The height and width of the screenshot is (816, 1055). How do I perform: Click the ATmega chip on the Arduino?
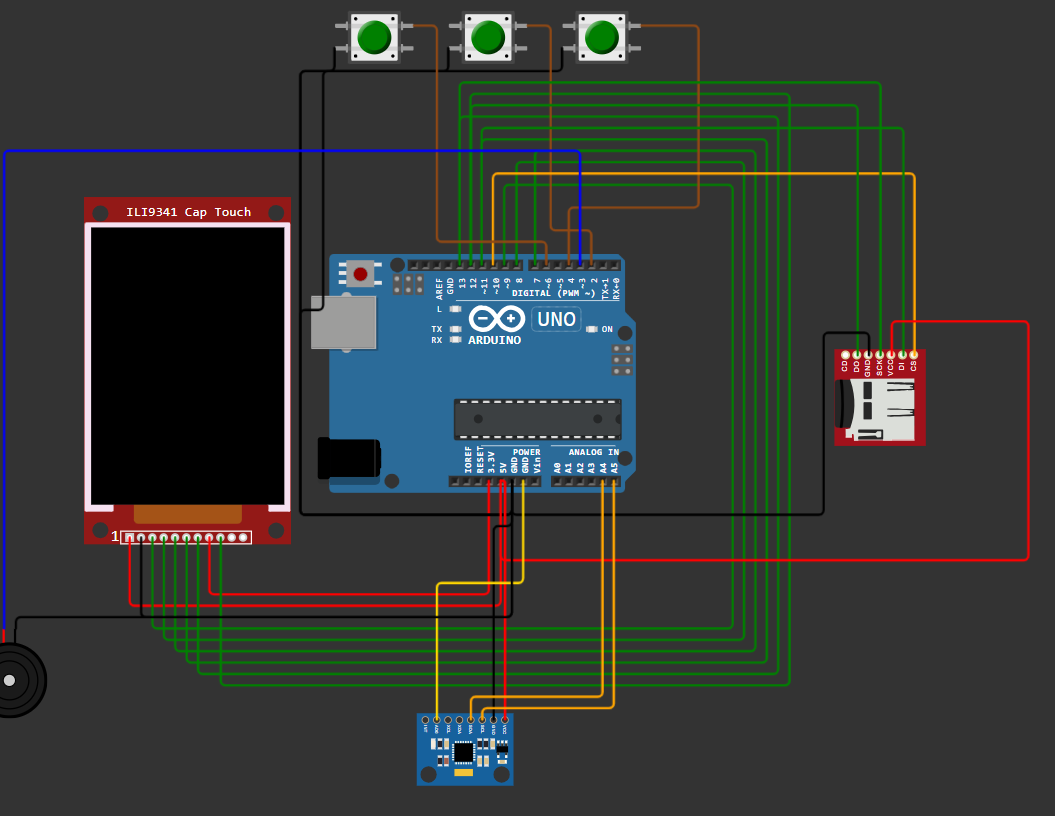click(538, 419)
